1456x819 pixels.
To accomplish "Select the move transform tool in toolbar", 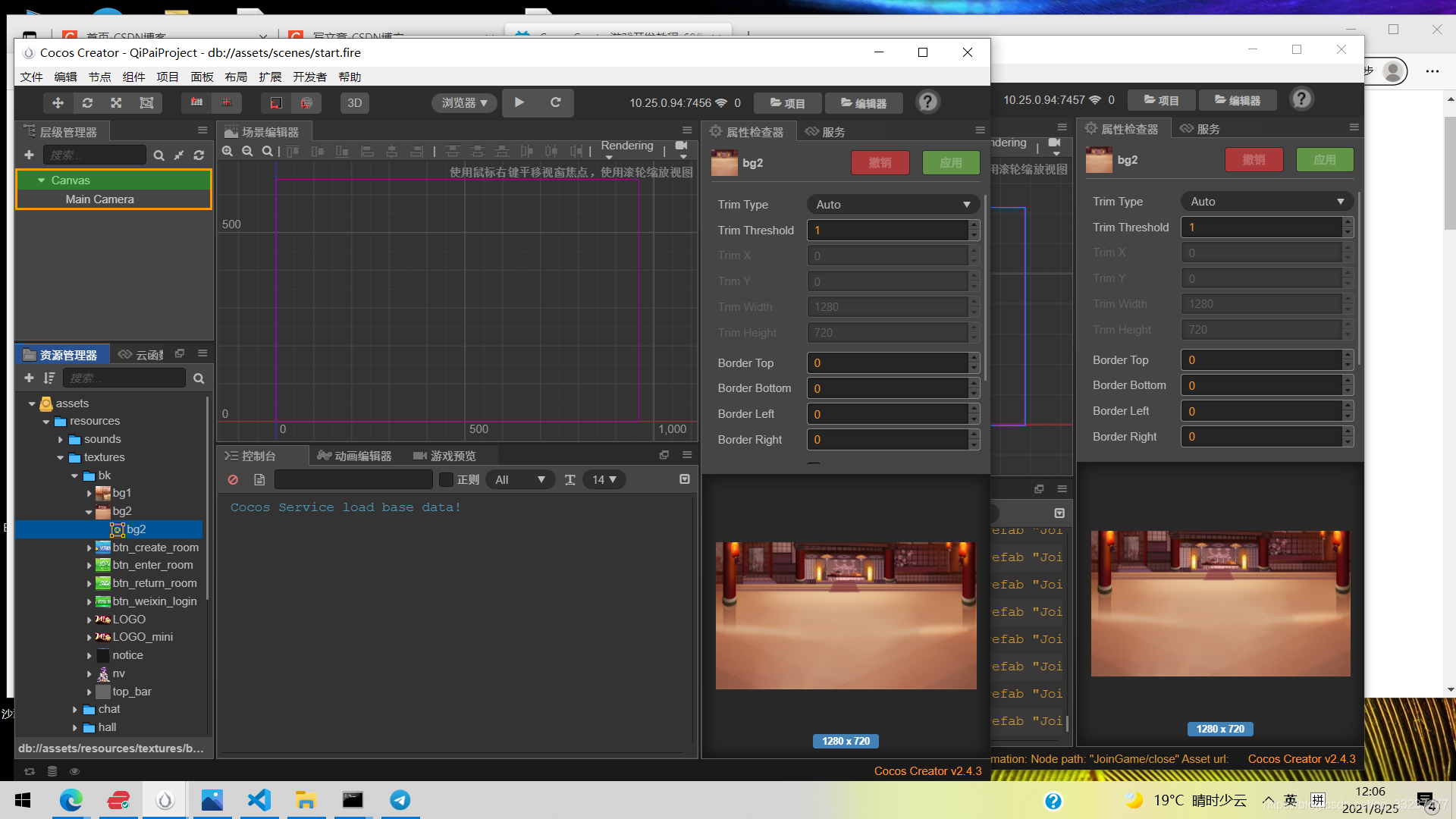I will pos(58,103).
